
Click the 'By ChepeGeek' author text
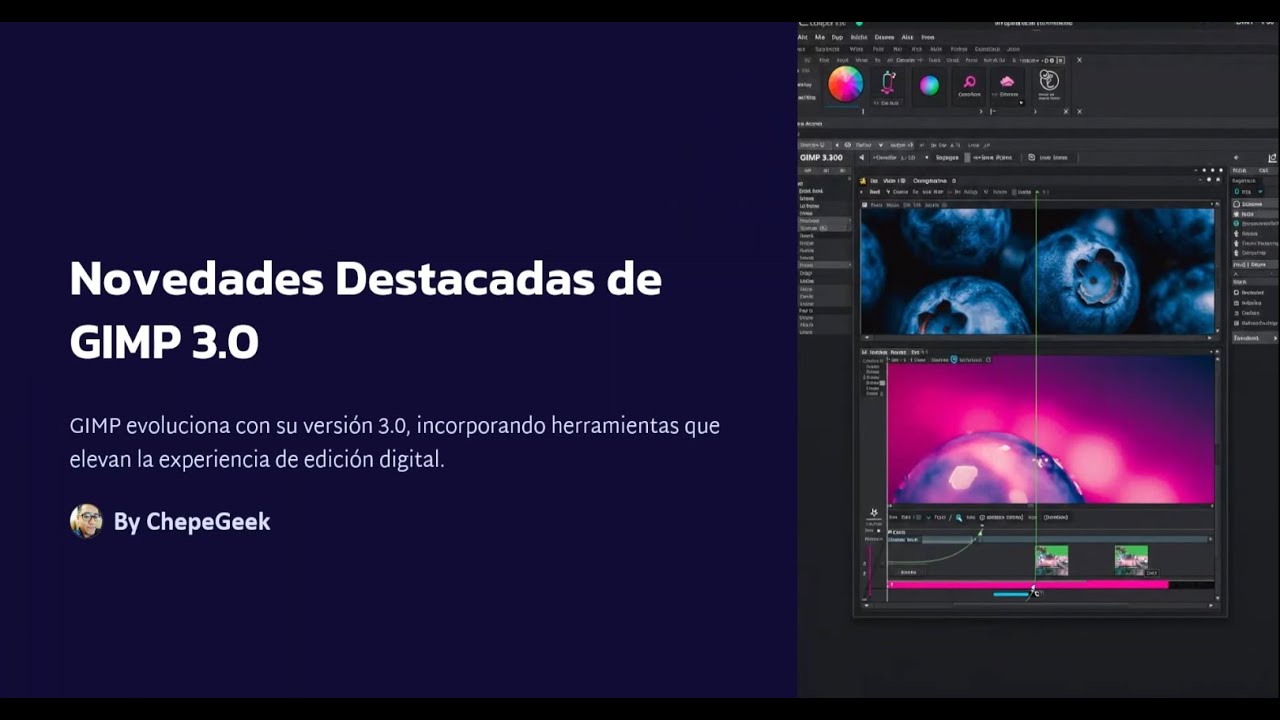pos(192,522)
